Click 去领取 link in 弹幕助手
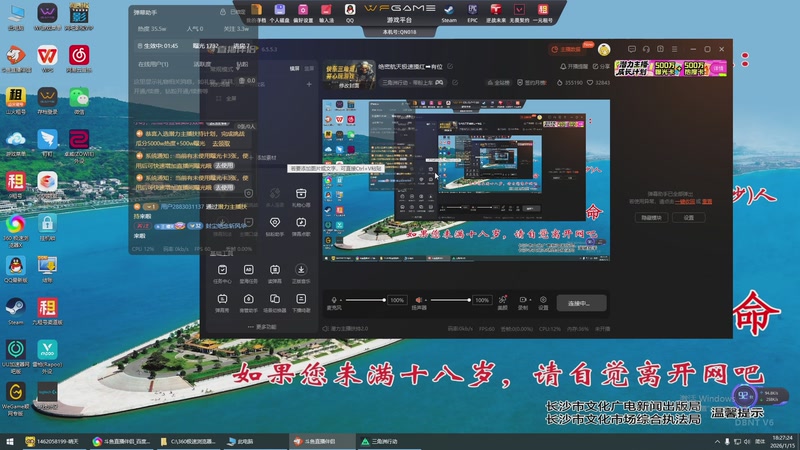The height and width of the screenshot is (450, 800). (221, 143)
